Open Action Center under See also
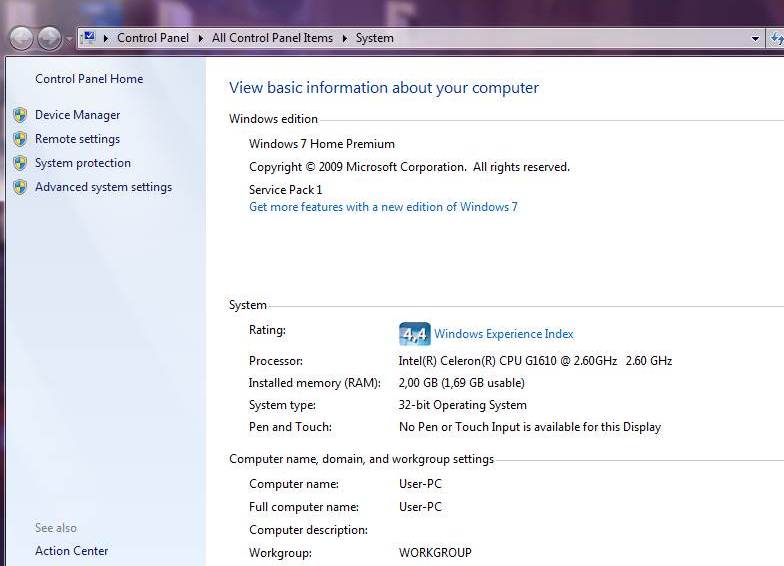The width and height of the screenshot is (784, 566). pyautogui.click(x=71, y=551)
